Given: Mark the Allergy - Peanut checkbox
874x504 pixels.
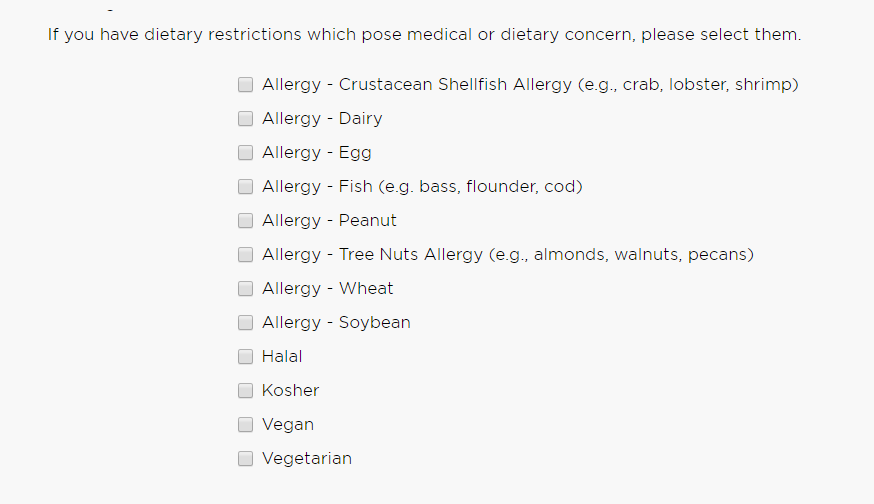Looking at the screenshot, I should tap(245, 221).
